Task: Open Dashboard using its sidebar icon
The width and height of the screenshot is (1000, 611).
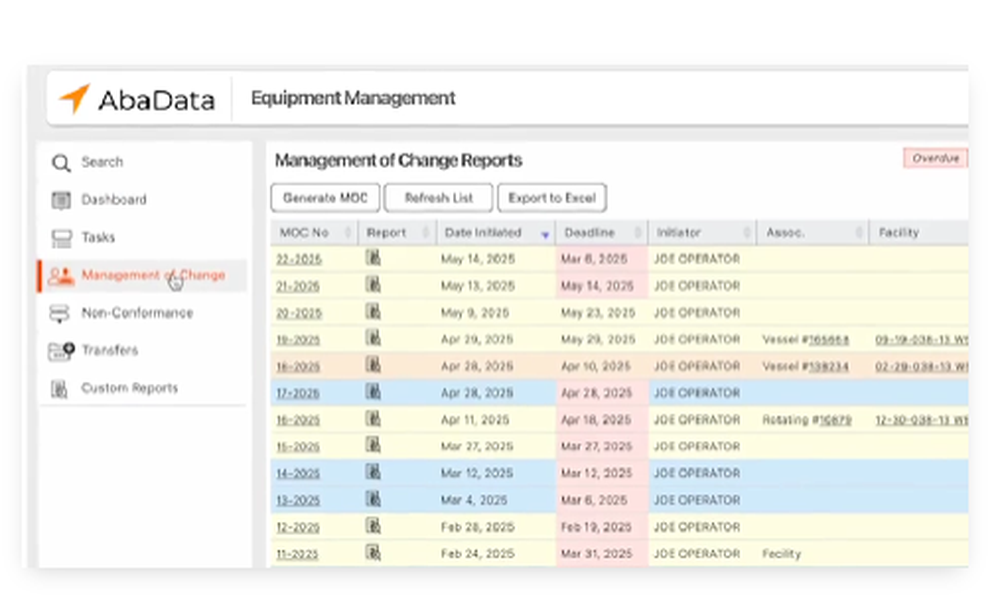Action: coord(61,200)
